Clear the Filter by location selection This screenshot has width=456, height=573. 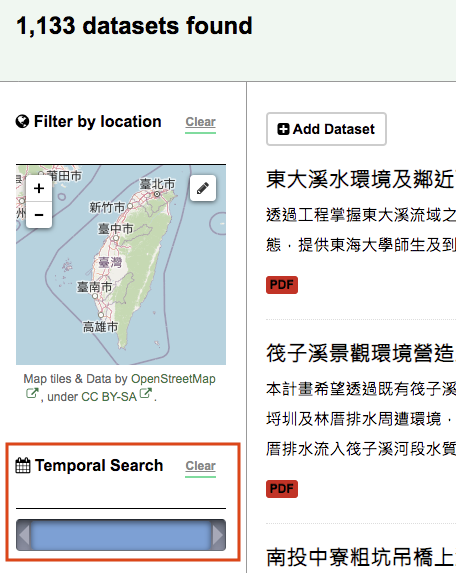[200, 122]
